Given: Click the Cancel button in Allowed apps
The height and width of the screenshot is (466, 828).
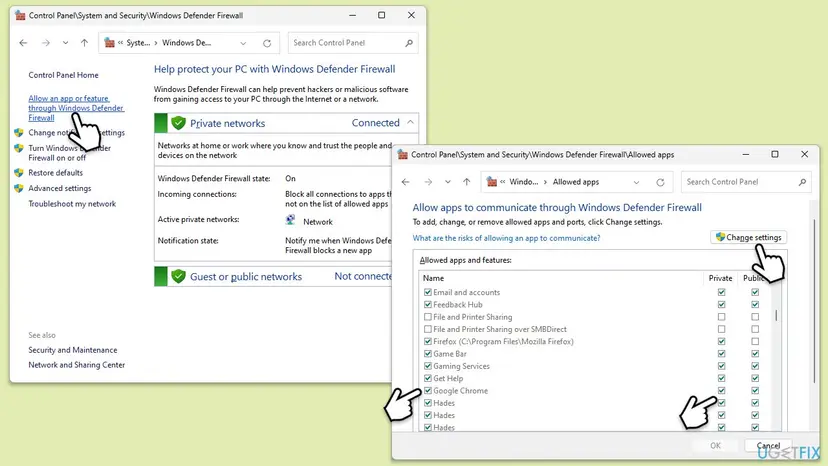Looking at the screenshot, I should click(768, 445).
